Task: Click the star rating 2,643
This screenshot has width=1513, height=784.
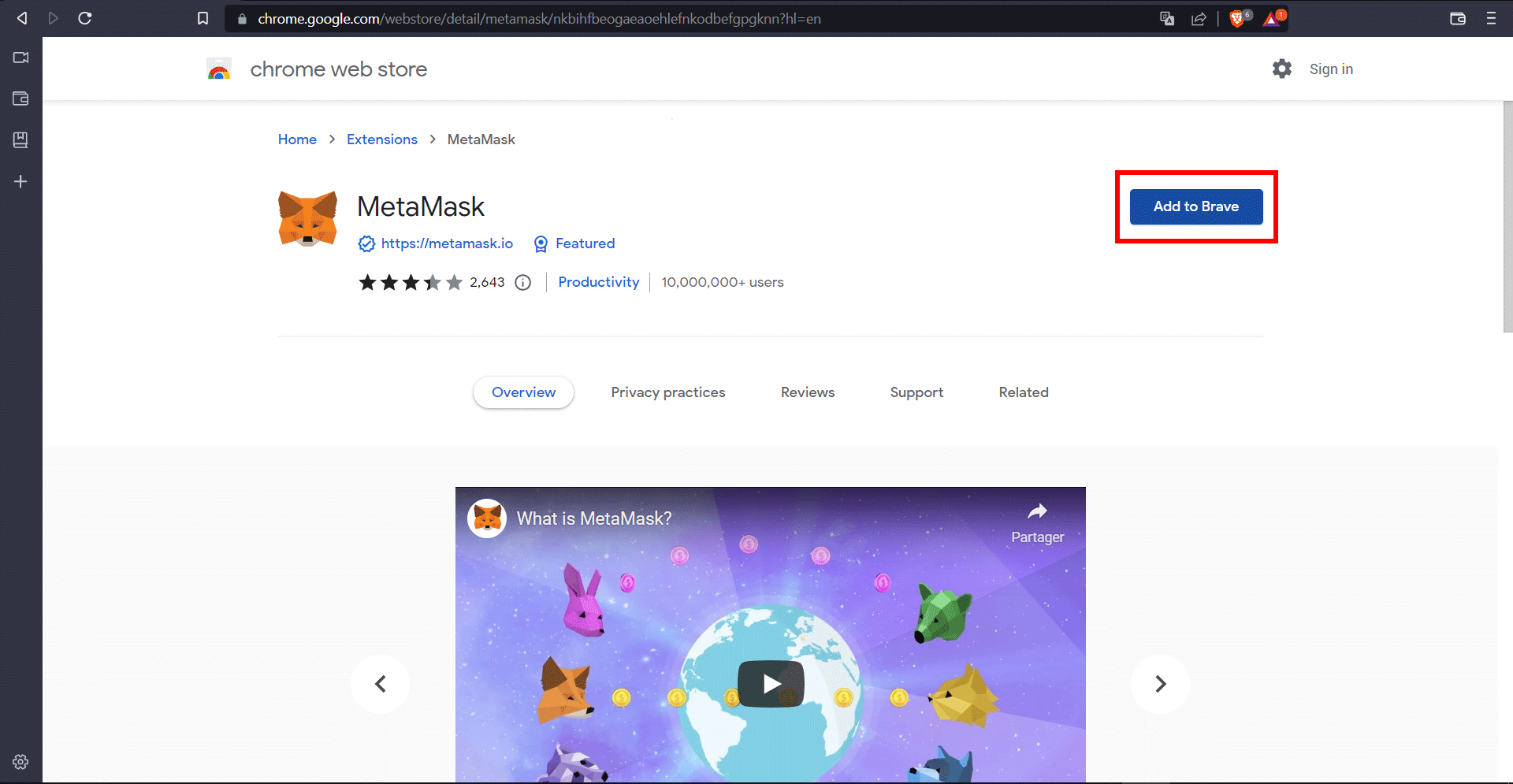Action: [x=431, y=282]
